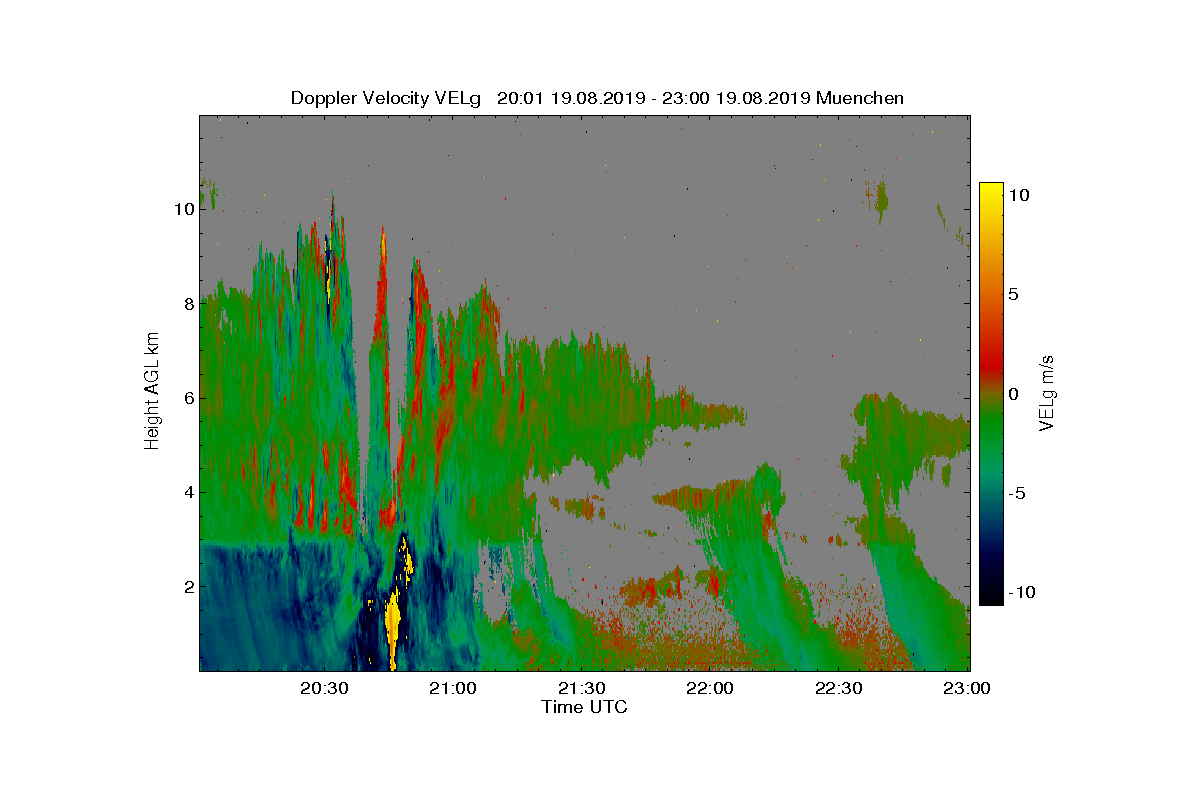The image size is (1200, 800).
Task: Click the 20:30 time tick label
Action: pos(324,688)
